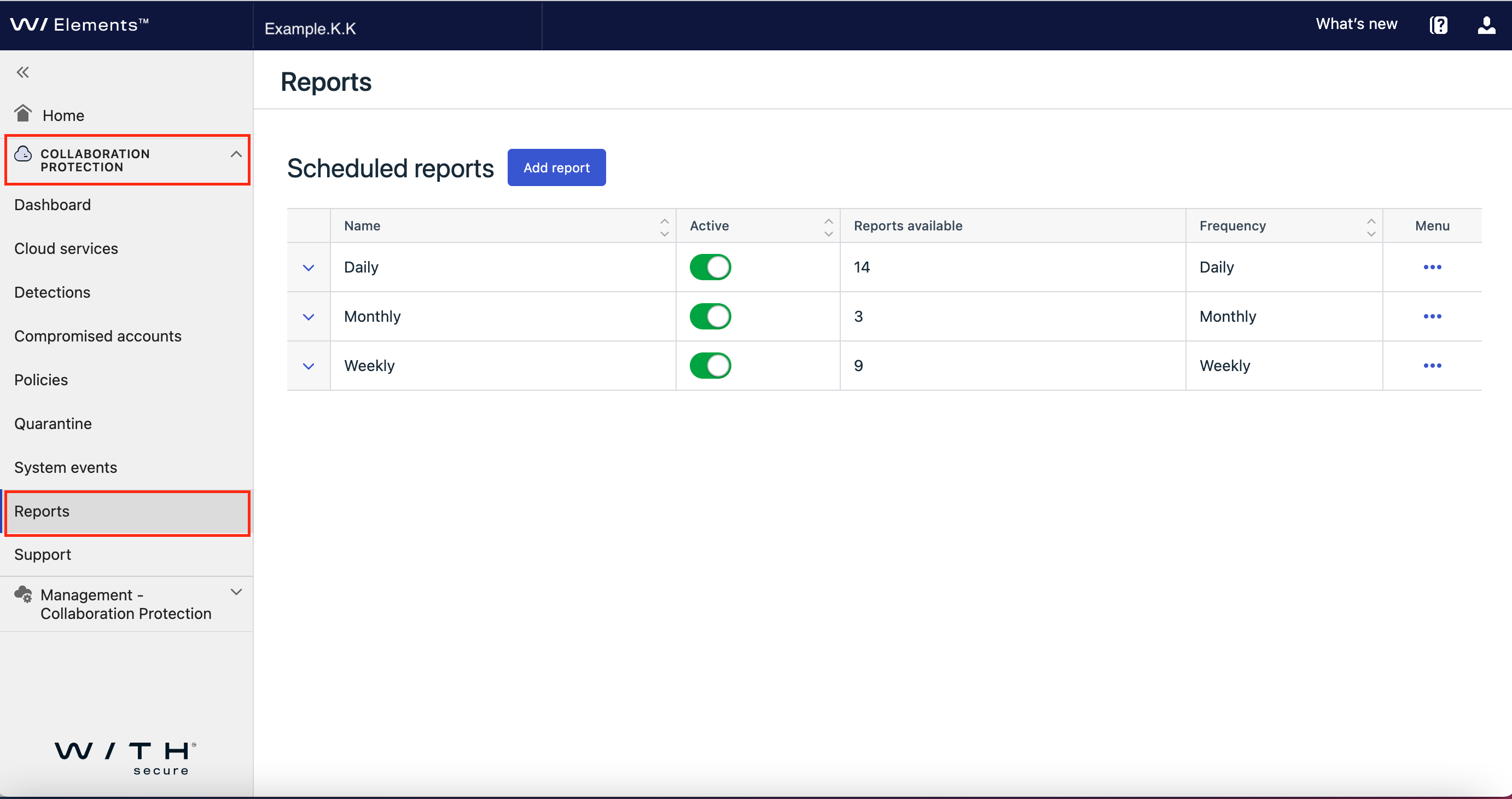The image size is (1512, 799).
Task: Click the reports available value 3
Action: 858,316
